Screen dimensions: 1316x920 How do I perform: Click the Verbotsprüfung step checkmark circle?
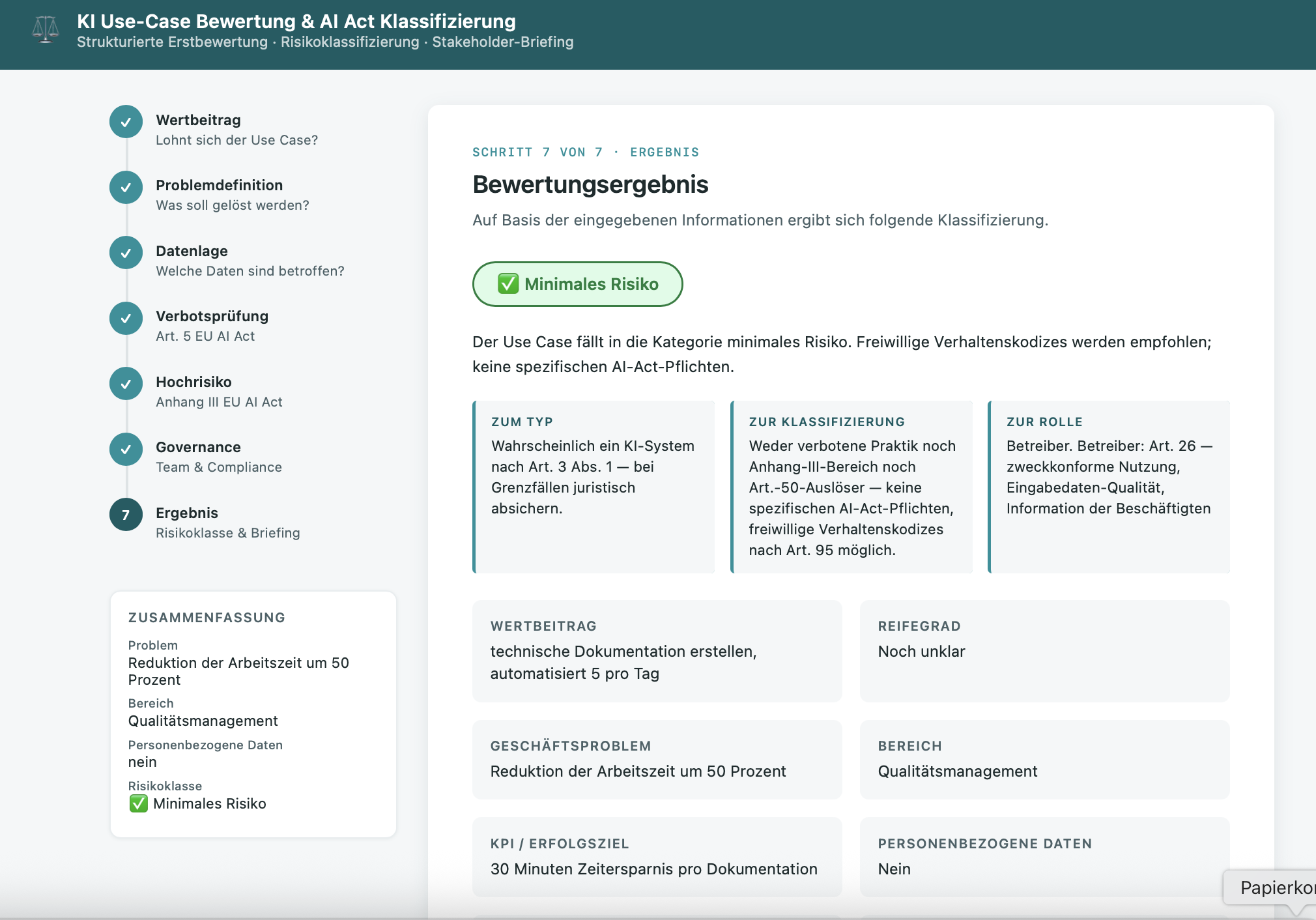pos(126,319)
